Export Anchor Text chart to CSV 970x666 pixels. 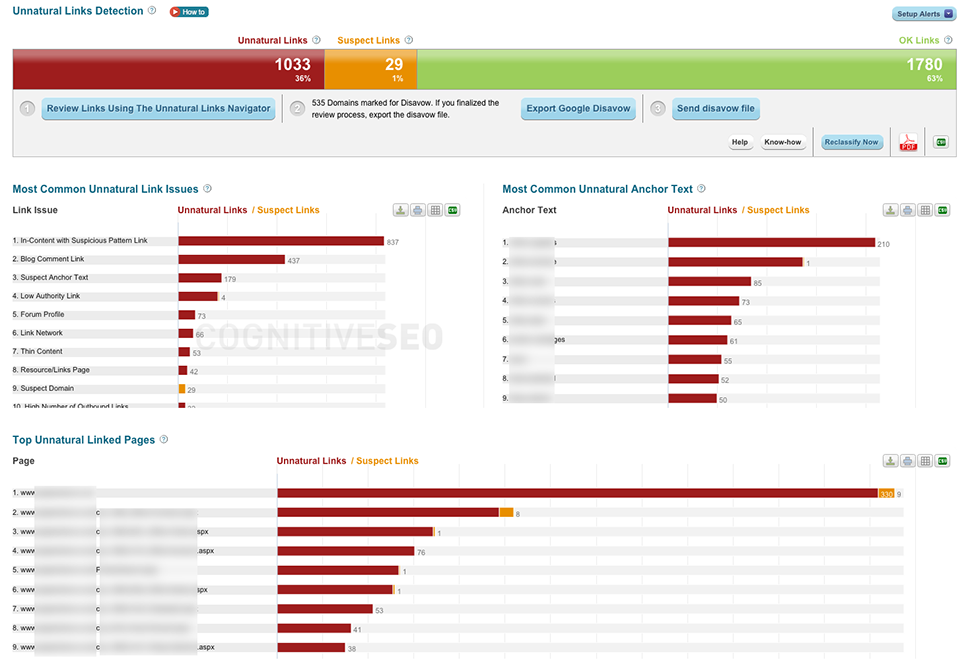pyautogui.click(x=943, y=210)
